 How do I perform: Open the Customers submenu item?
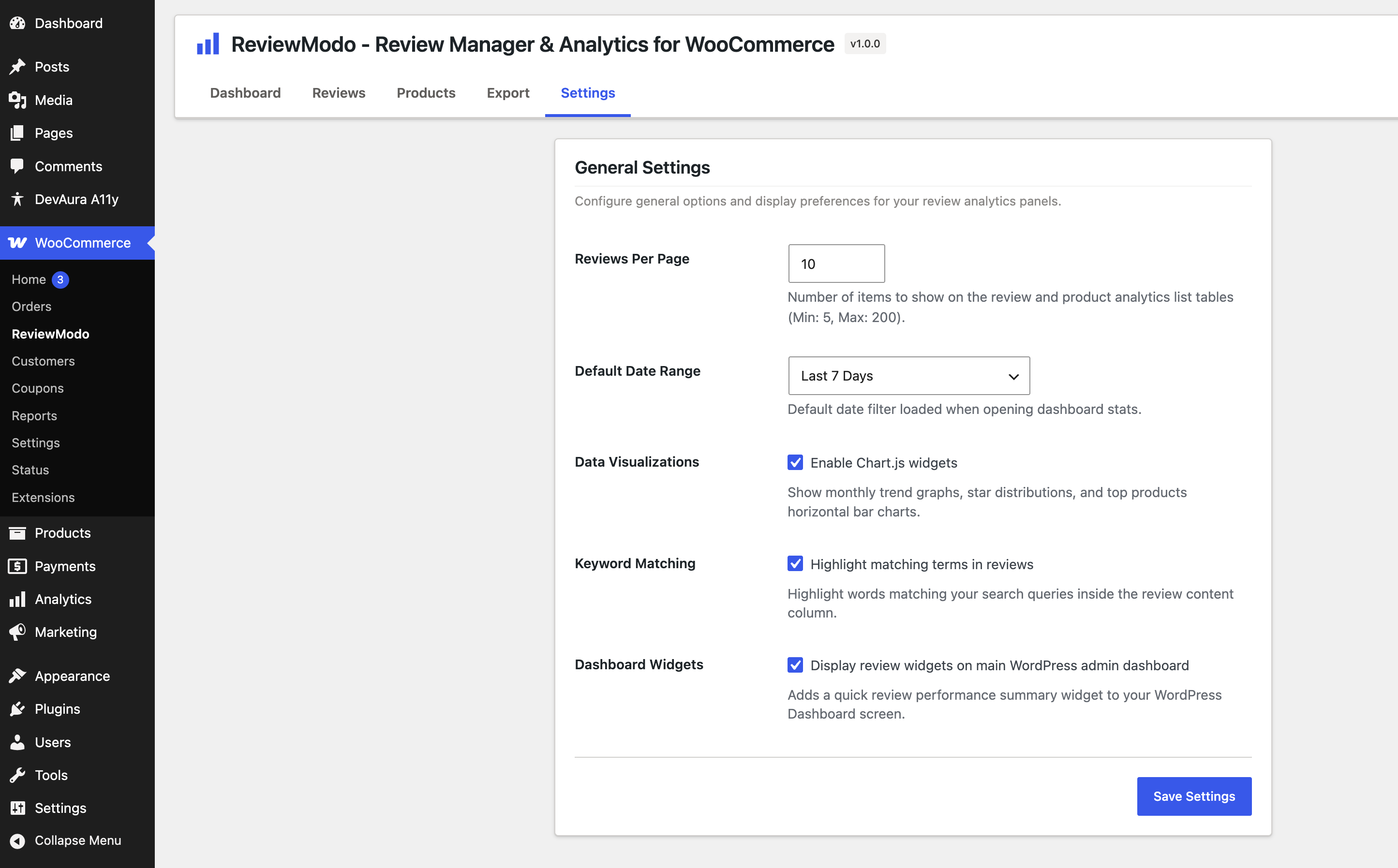(x=43, y=361)
